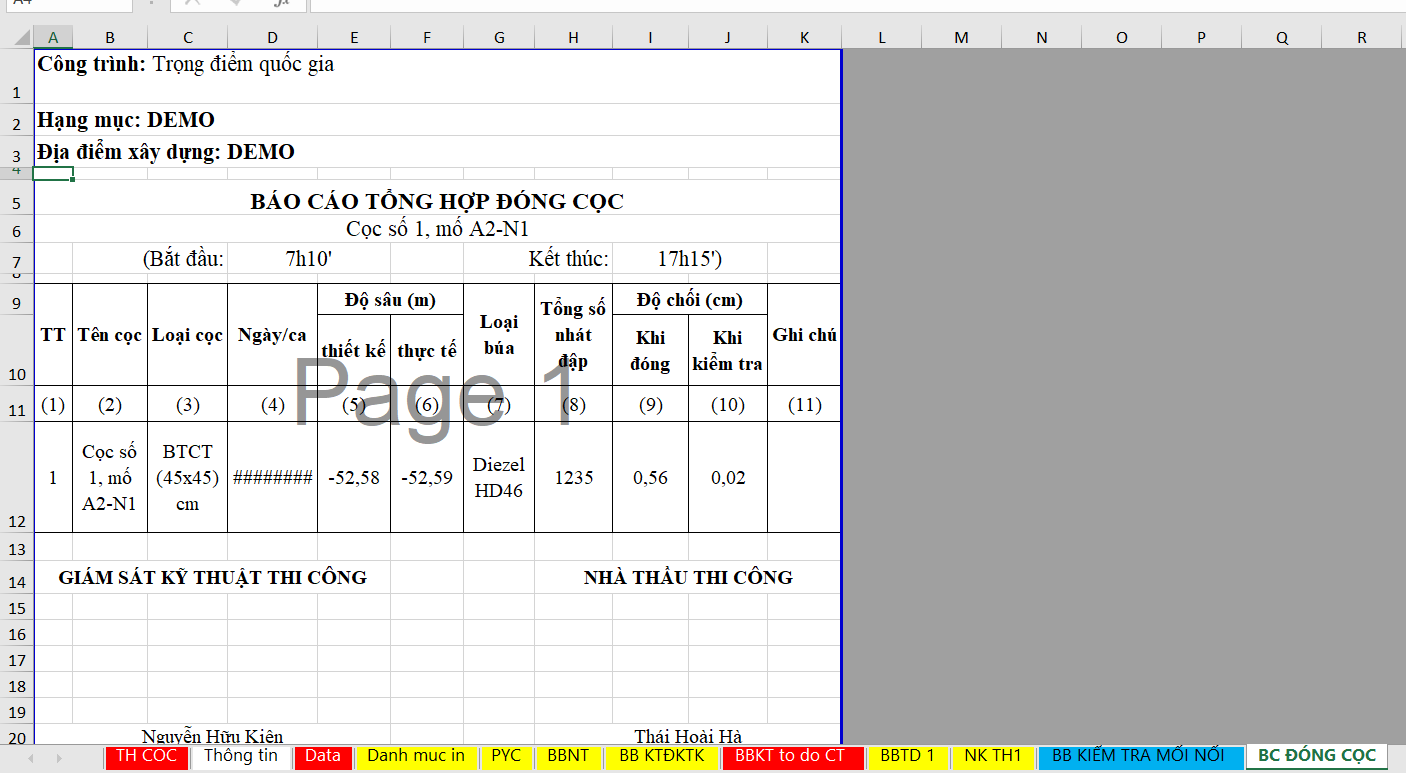Image resolution: width=1406 pixels, height=773 pixels.
Task: Open the NK TH1 sheet tab
Action: click(x=993, y=756)
